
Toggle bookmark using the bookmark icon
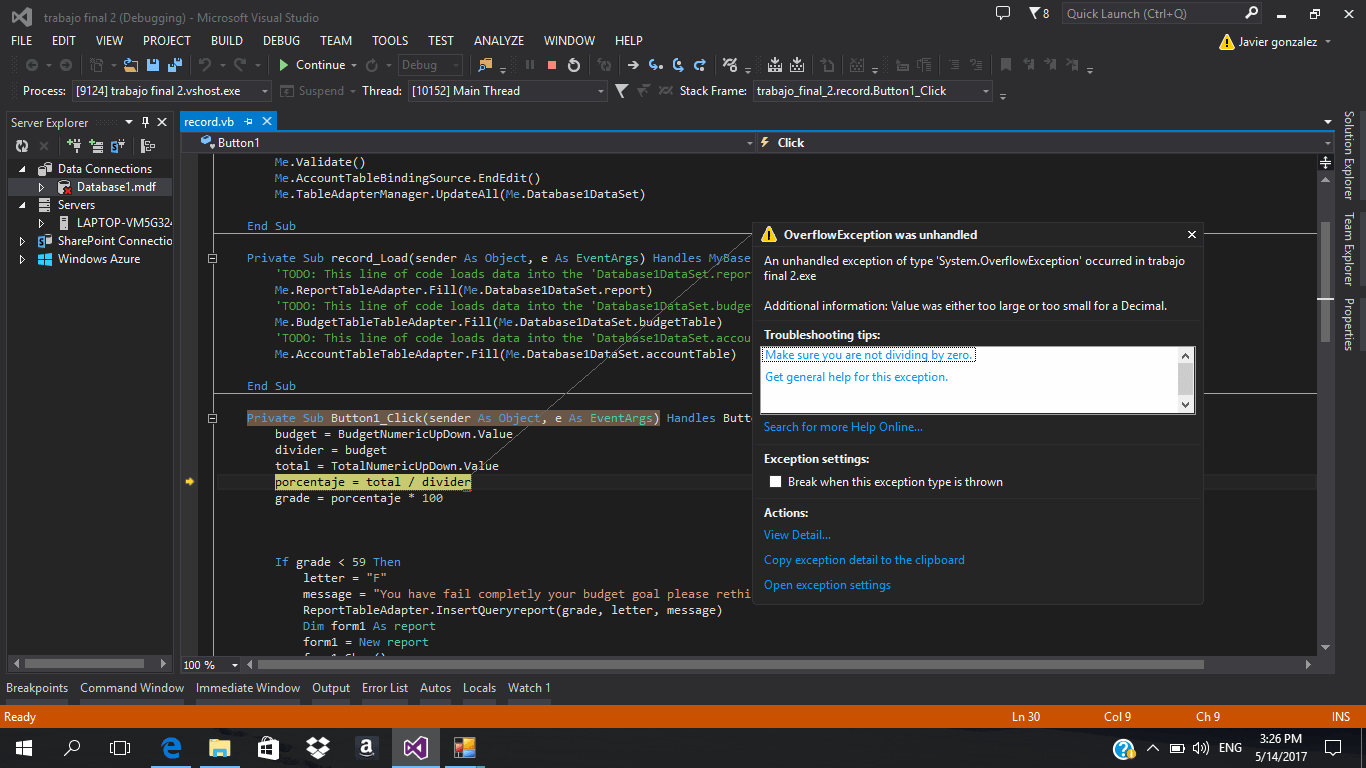click(1006, 65)
